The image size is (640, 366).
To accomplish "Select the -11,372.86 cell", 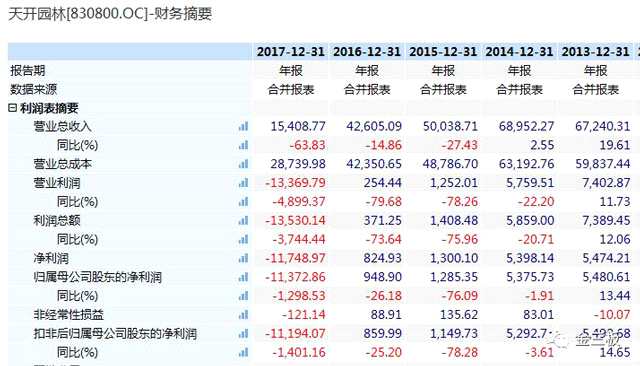I will click(x=296, y=277).
